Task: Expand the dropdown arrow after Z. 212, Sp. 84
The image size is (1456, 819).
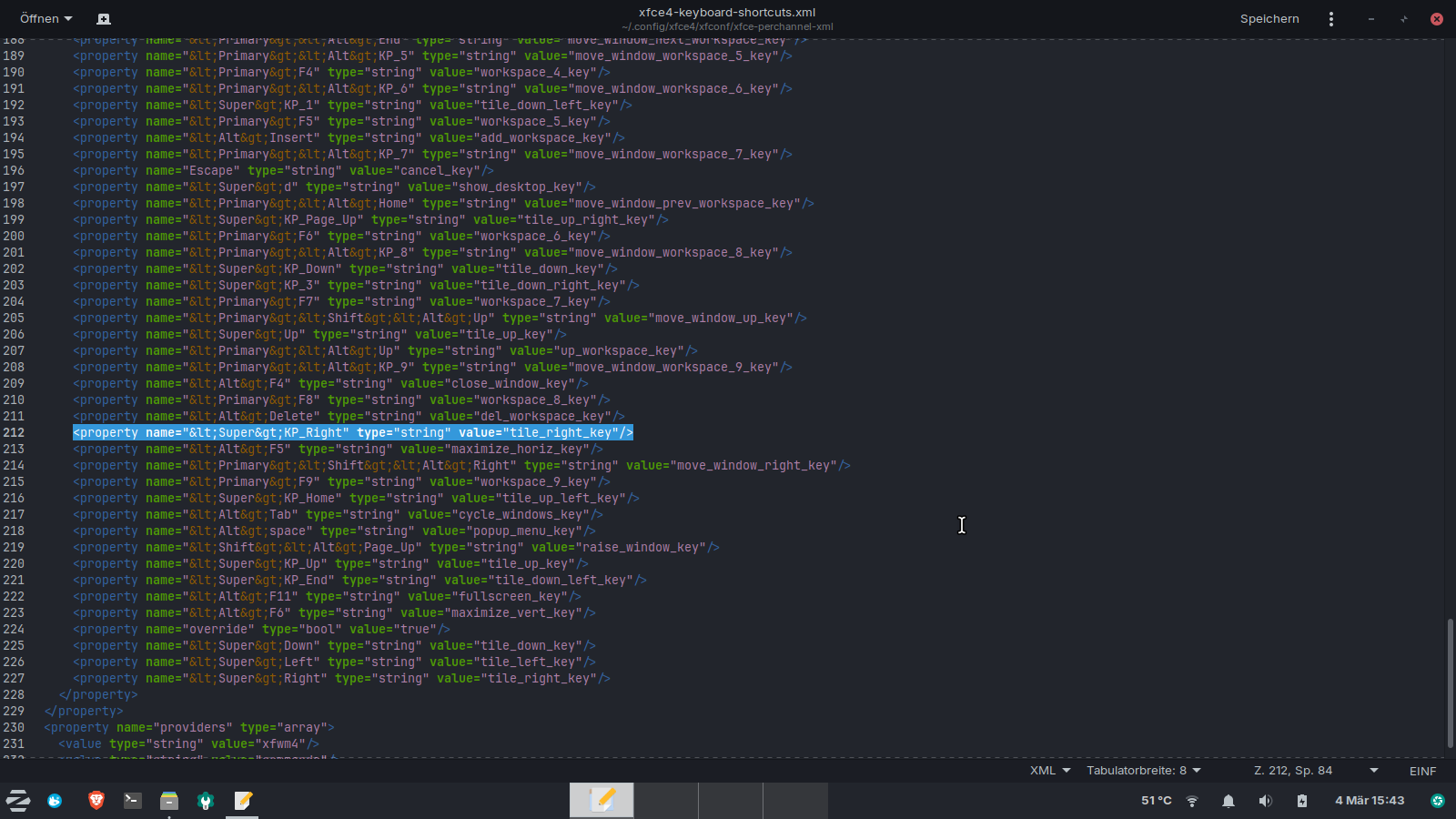Action: tap(1374, 771)
